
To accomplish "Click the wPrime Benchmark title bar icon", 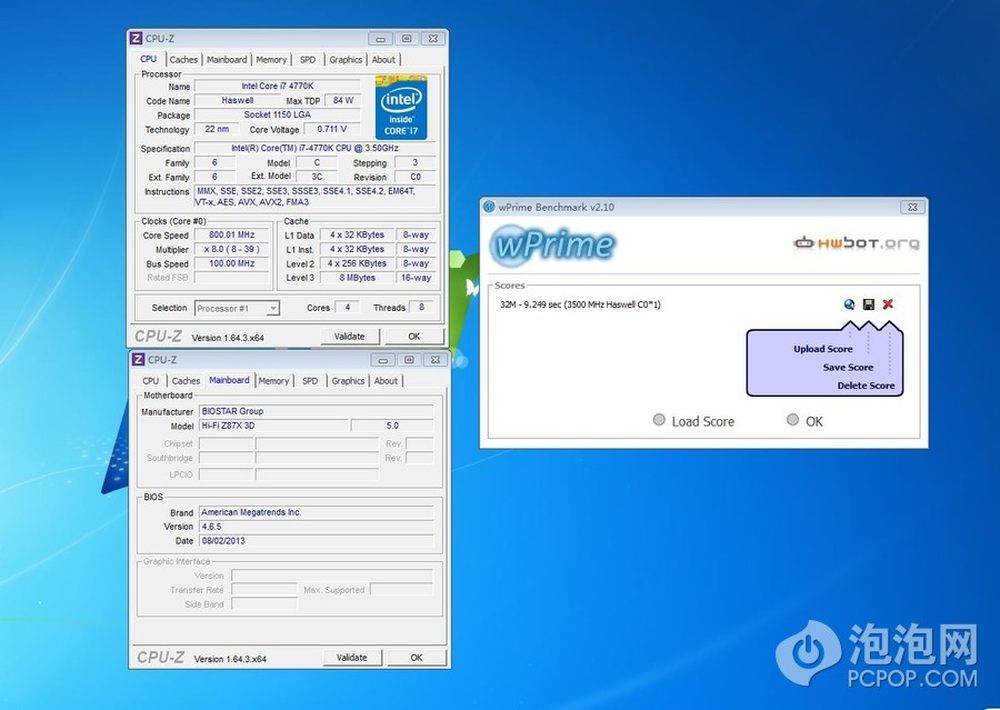I will [489, 207].
